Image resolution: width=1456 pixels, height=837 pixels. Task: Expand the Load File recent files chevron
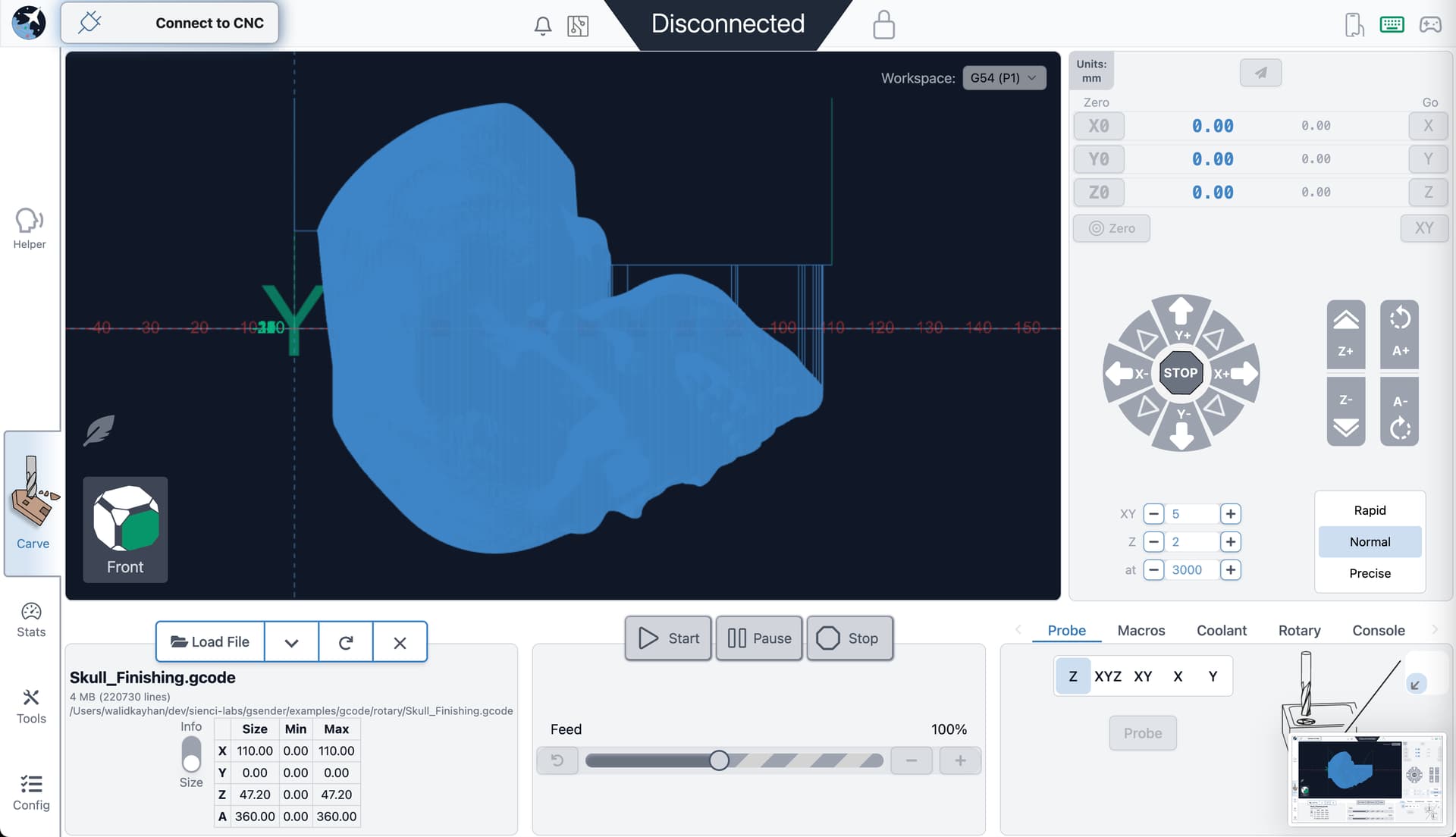point(291,642)
